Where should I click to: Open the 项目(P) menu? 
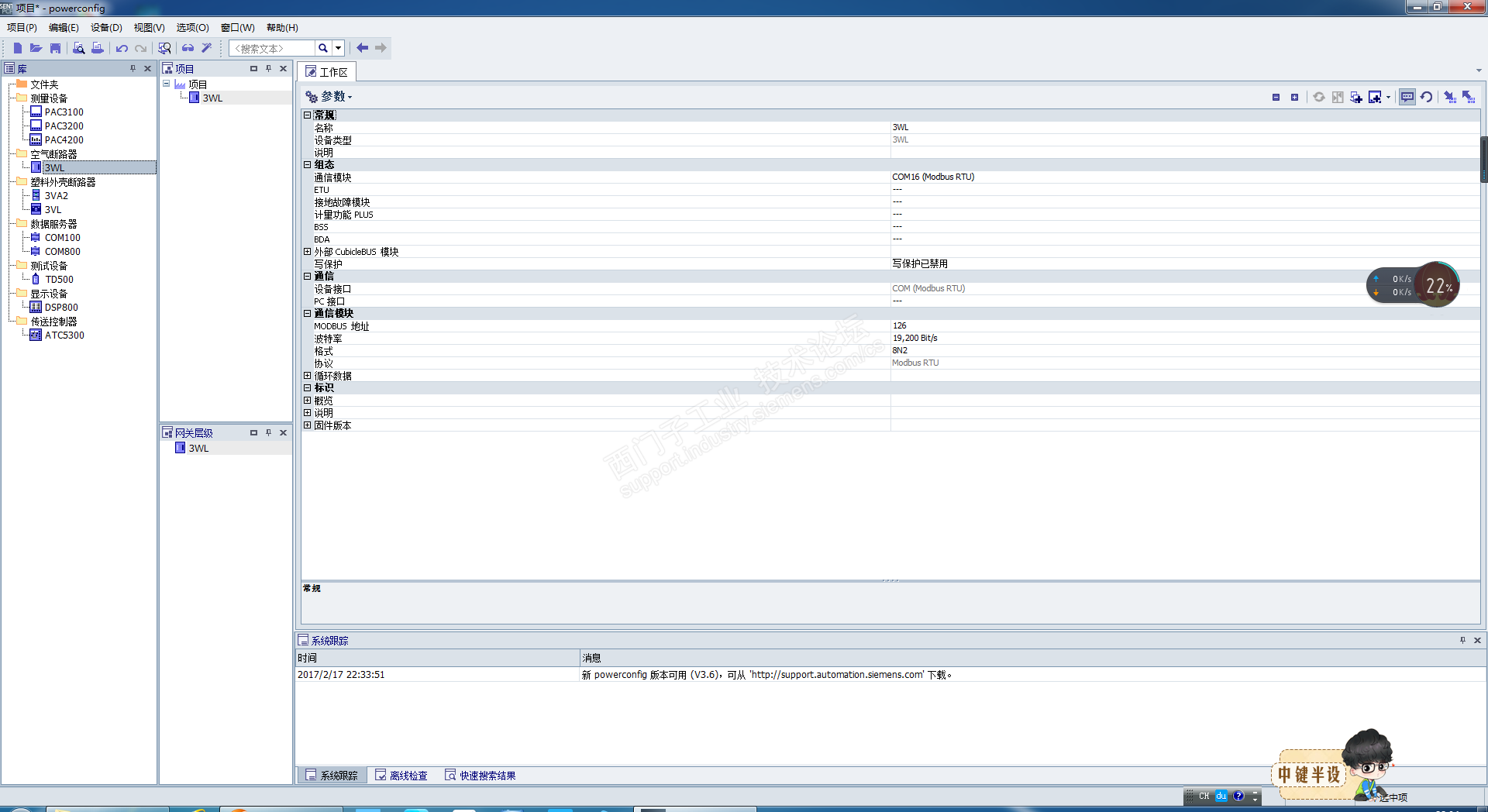22,28
